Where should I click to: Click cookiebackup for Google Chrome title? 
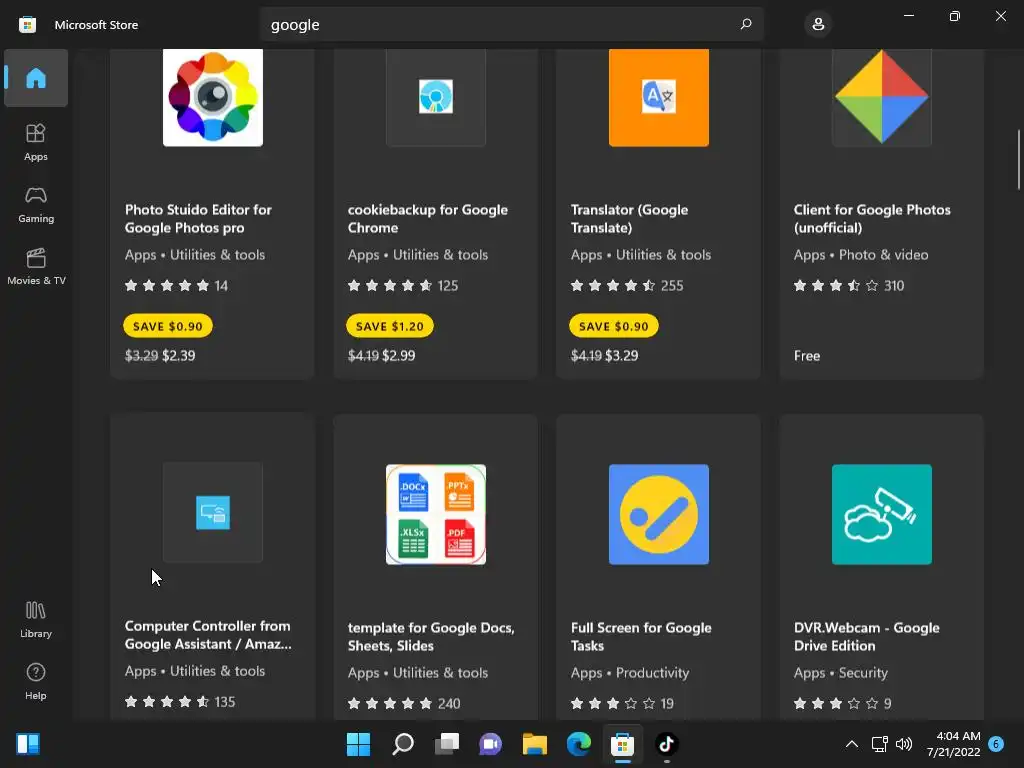coord(428,219)
